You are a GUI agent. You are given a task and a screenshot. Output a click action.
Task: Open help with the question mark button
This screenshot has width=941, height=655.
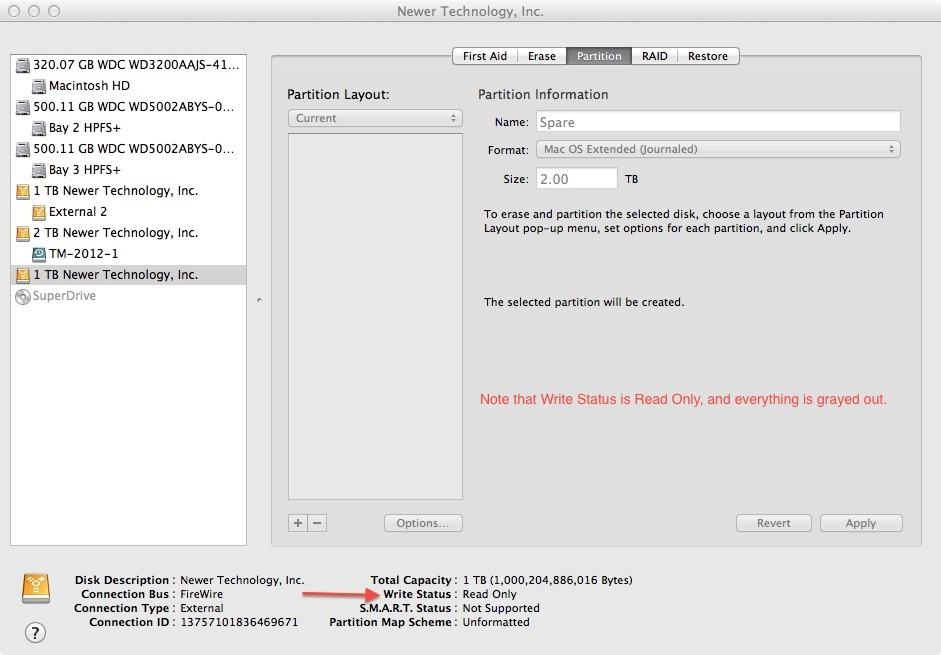pos(35,632)
